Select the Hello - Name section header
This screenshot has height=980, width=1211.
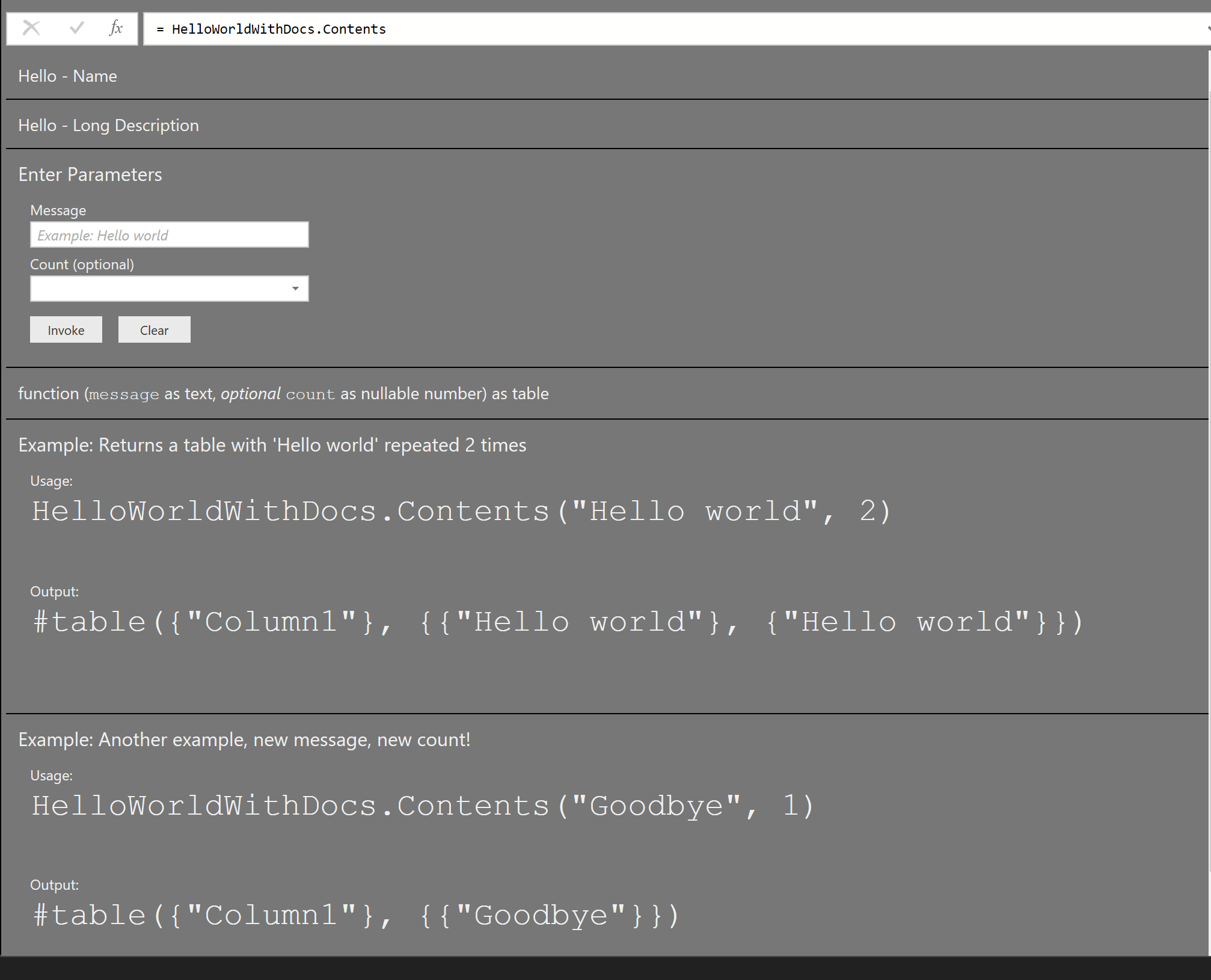coord(67,75)
